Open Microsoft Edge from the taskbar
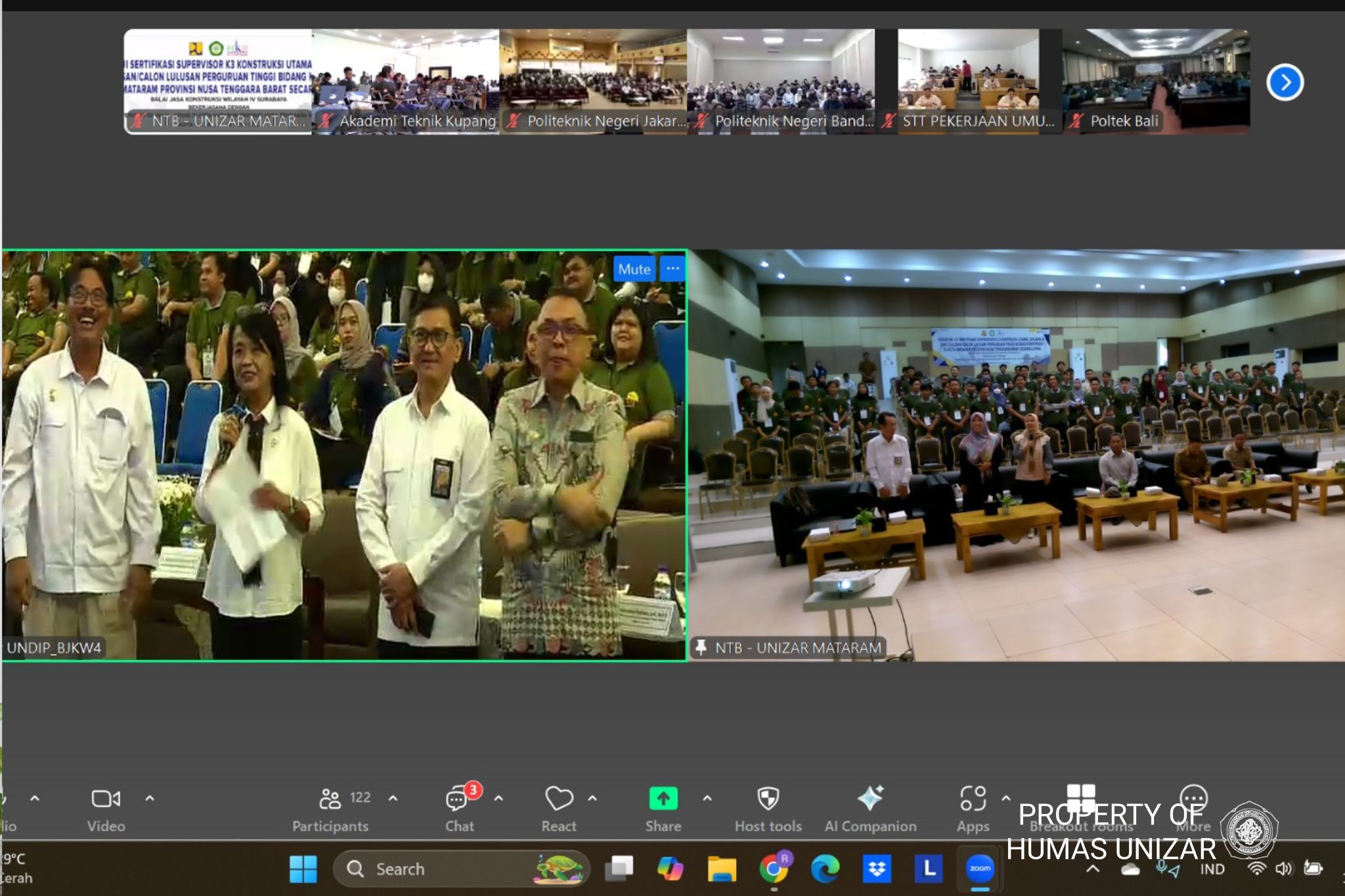This screenshot has height=896, width=1345. point(825,869)
